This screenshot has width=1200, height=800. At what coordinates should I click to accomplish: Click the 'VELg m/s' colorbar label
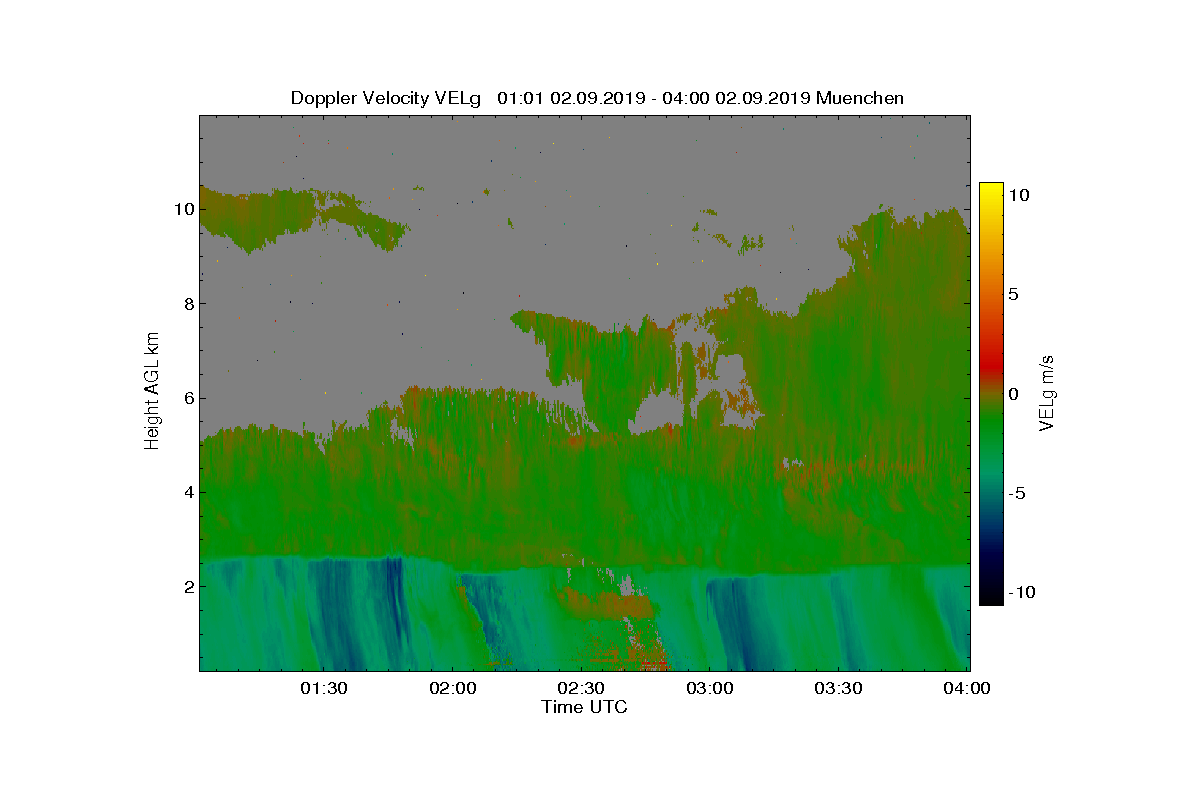(x=1045, y=392)
